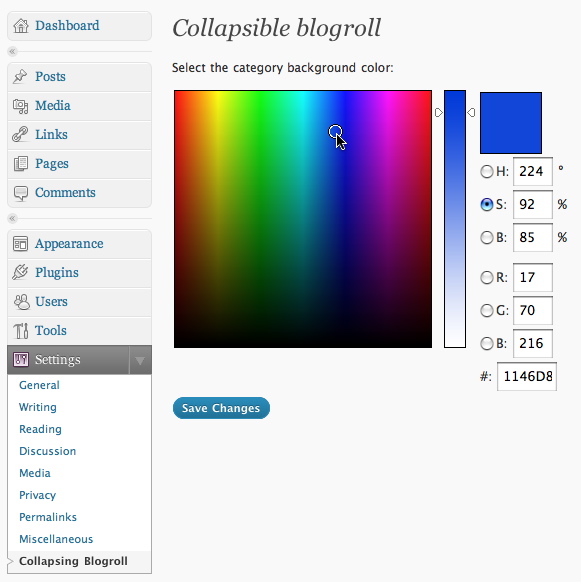
Task: Collapse the menu using the arrow below Comments
Action: click(x=12, y=218)
